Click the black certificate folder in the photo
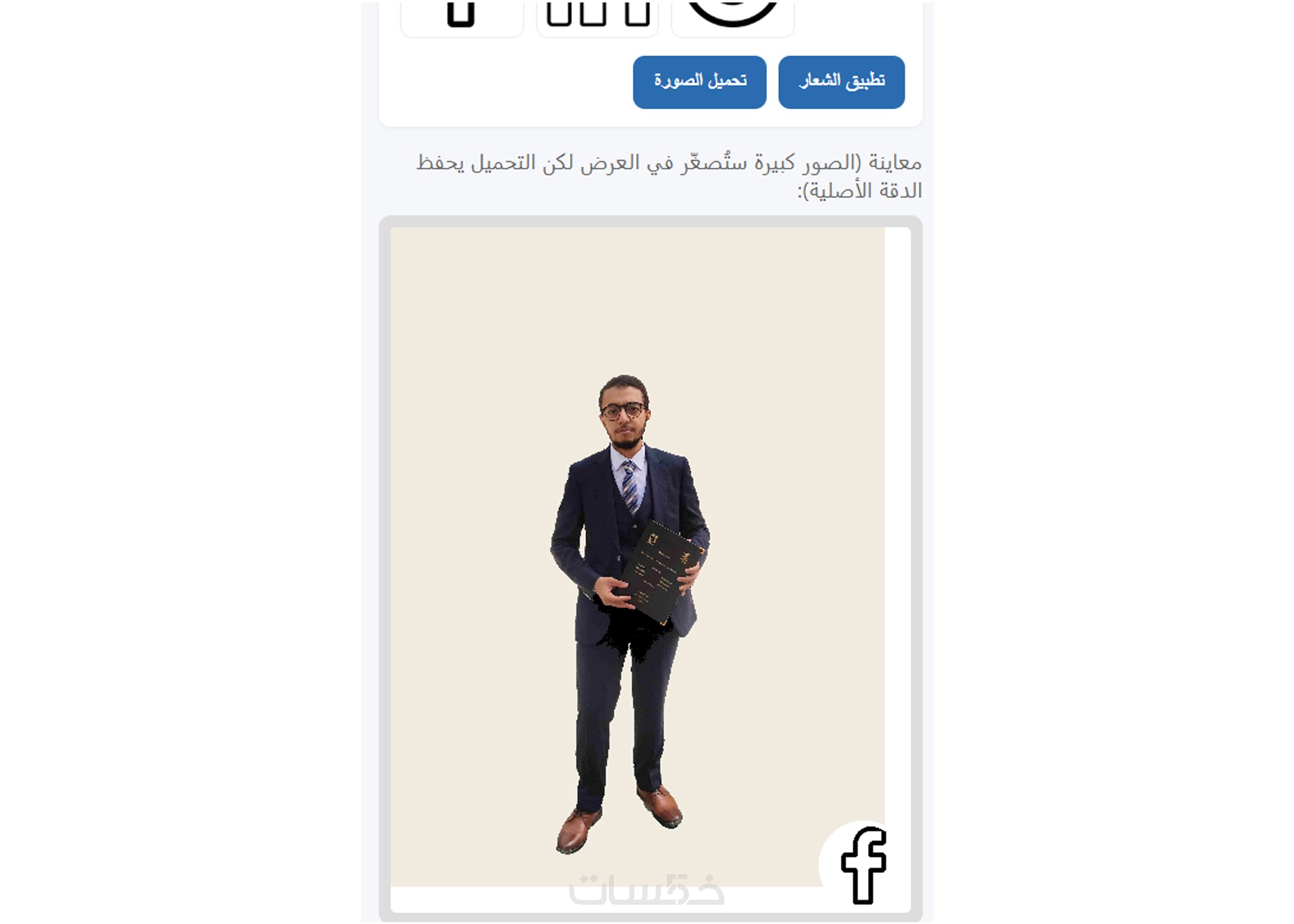 [x=659, y=571]
